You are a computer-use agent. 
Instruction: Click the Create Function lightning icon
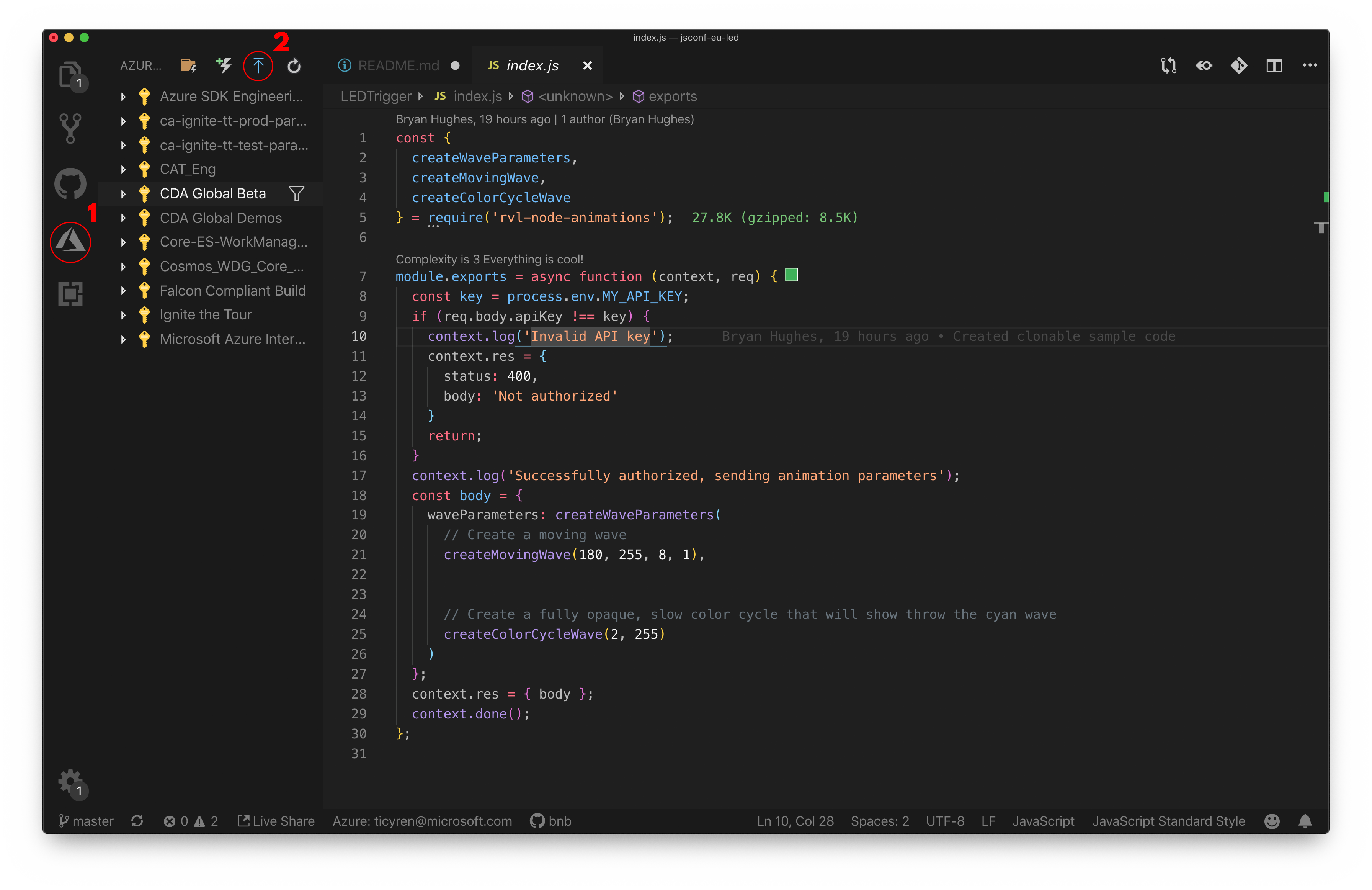(224, 66)
